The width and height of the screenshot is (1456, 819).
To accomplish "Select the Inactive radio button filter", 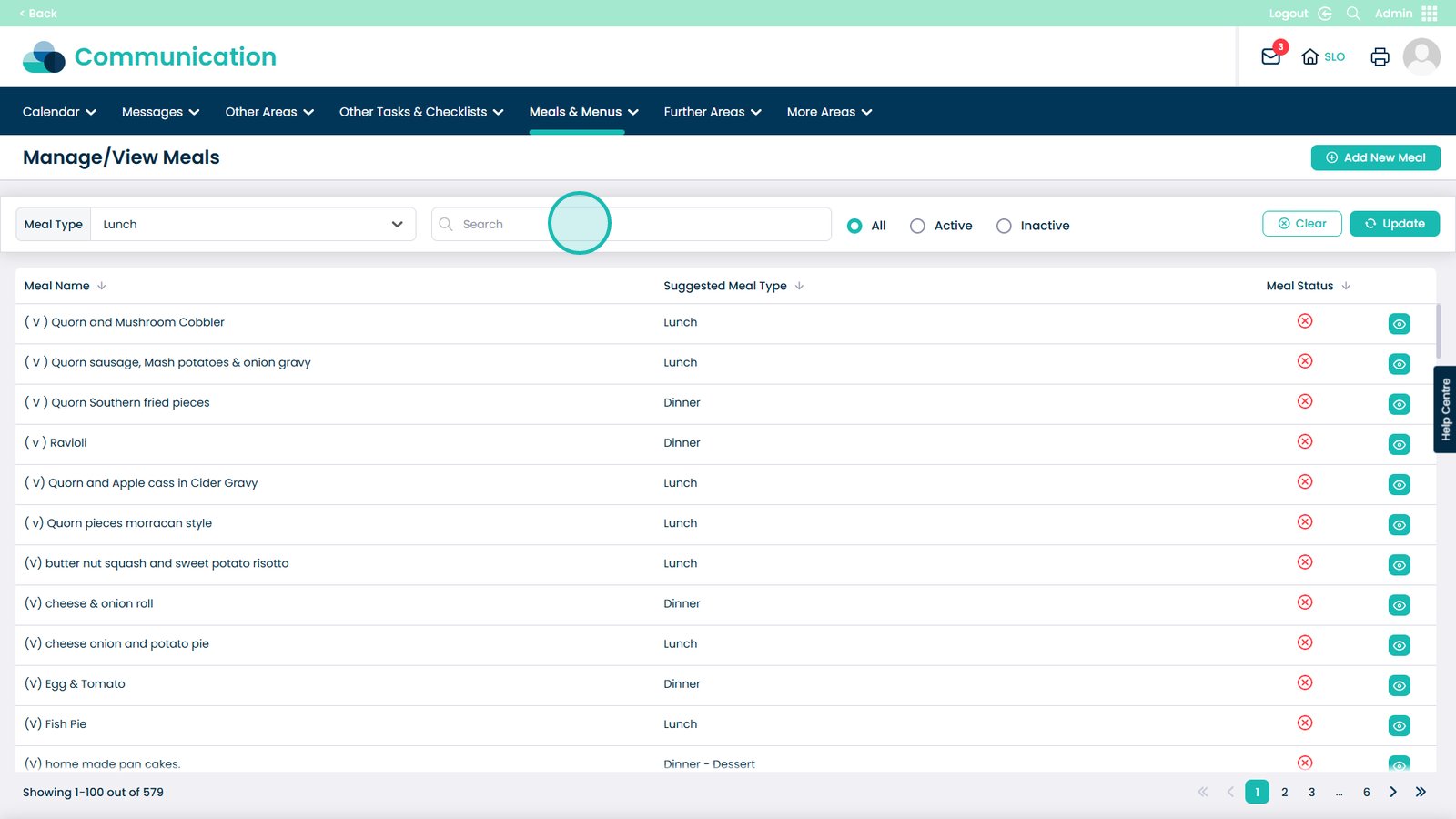I will [1004, 226].
